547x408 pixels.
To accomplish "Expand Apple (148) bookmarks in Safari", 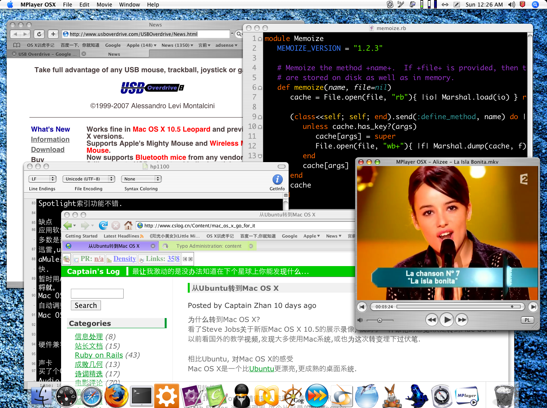I will [141, 45].
